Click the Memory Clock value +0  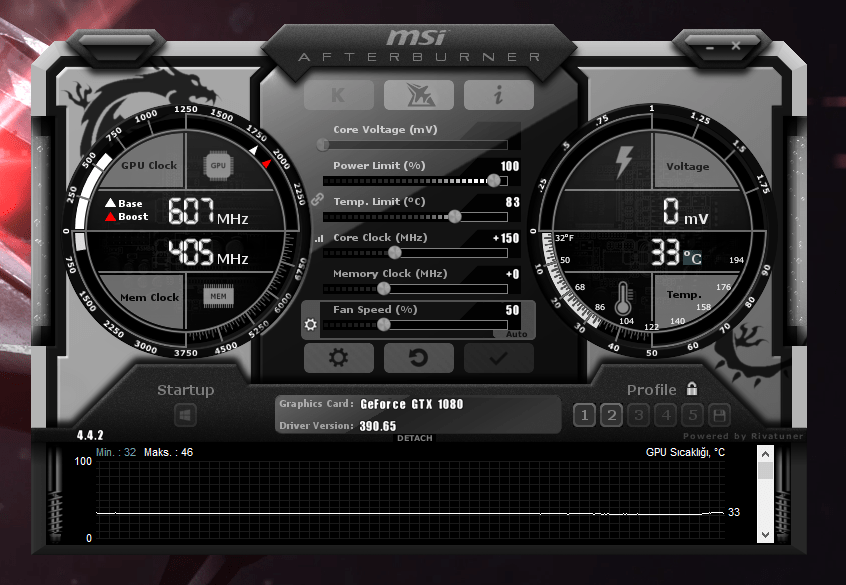coord(513,274)
